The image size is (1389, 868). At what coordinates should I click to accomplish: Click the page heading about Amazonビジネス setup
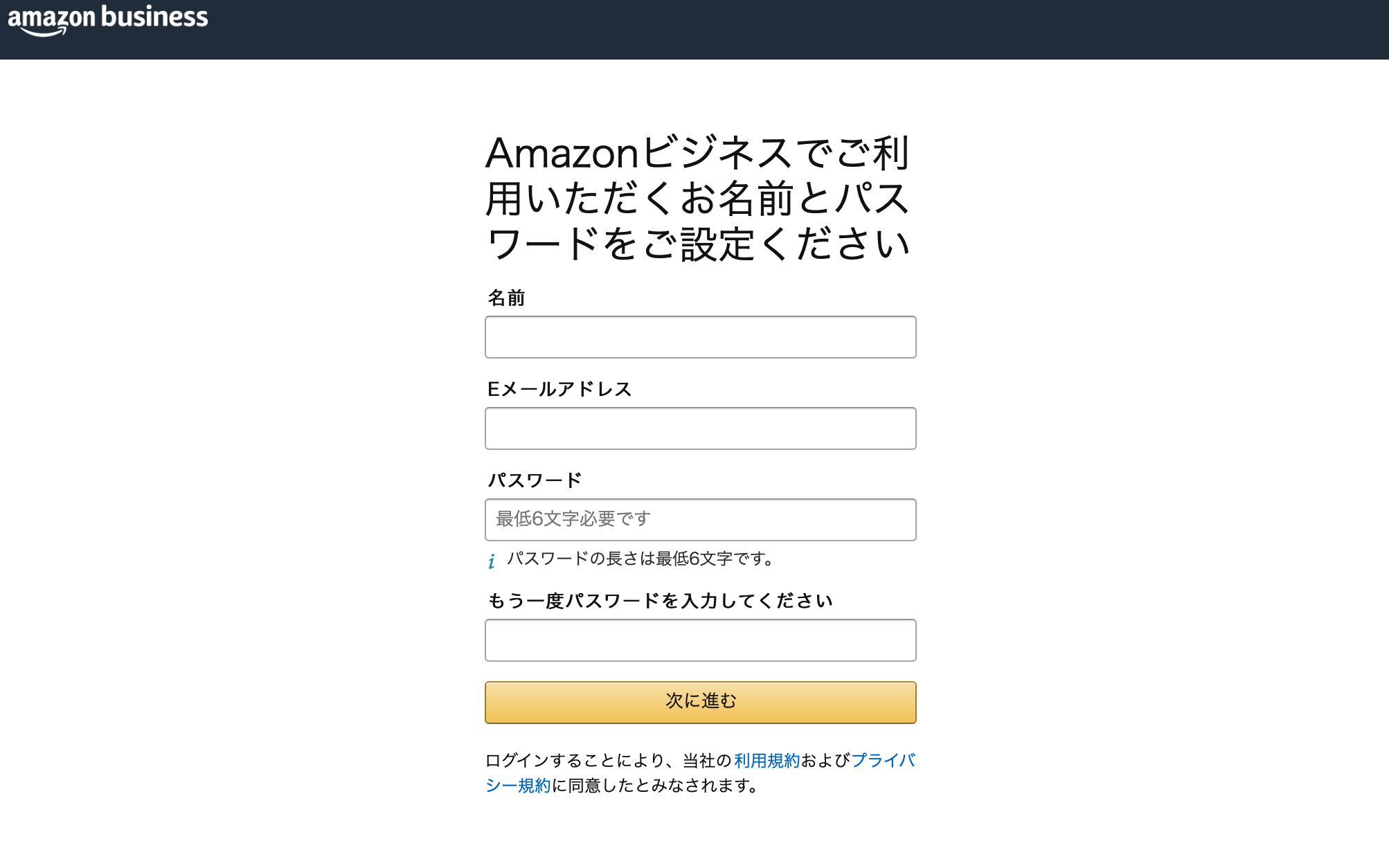[700, 199]
